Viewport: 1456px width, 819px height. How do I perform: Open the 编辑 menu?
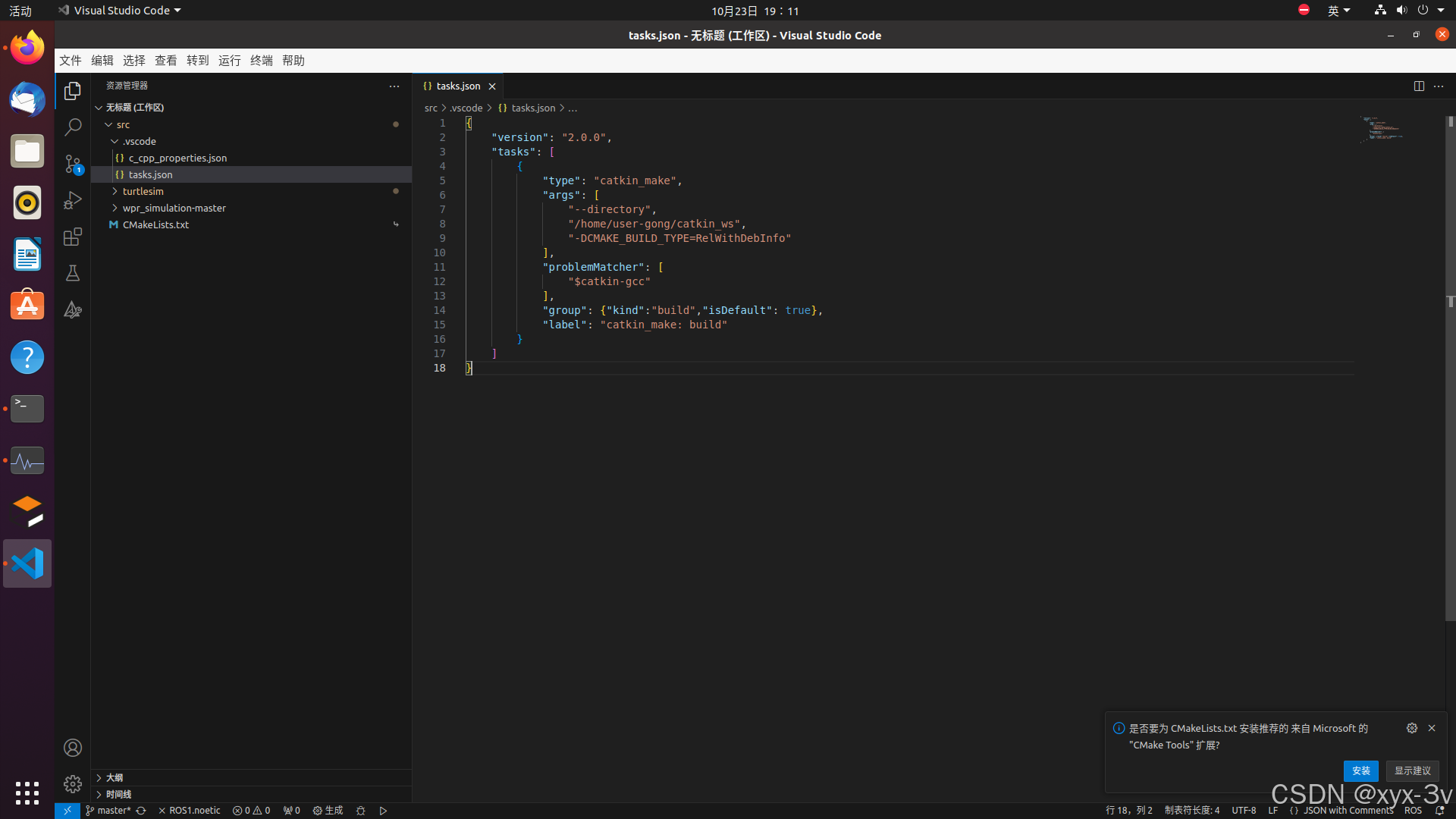click(102, 61)
